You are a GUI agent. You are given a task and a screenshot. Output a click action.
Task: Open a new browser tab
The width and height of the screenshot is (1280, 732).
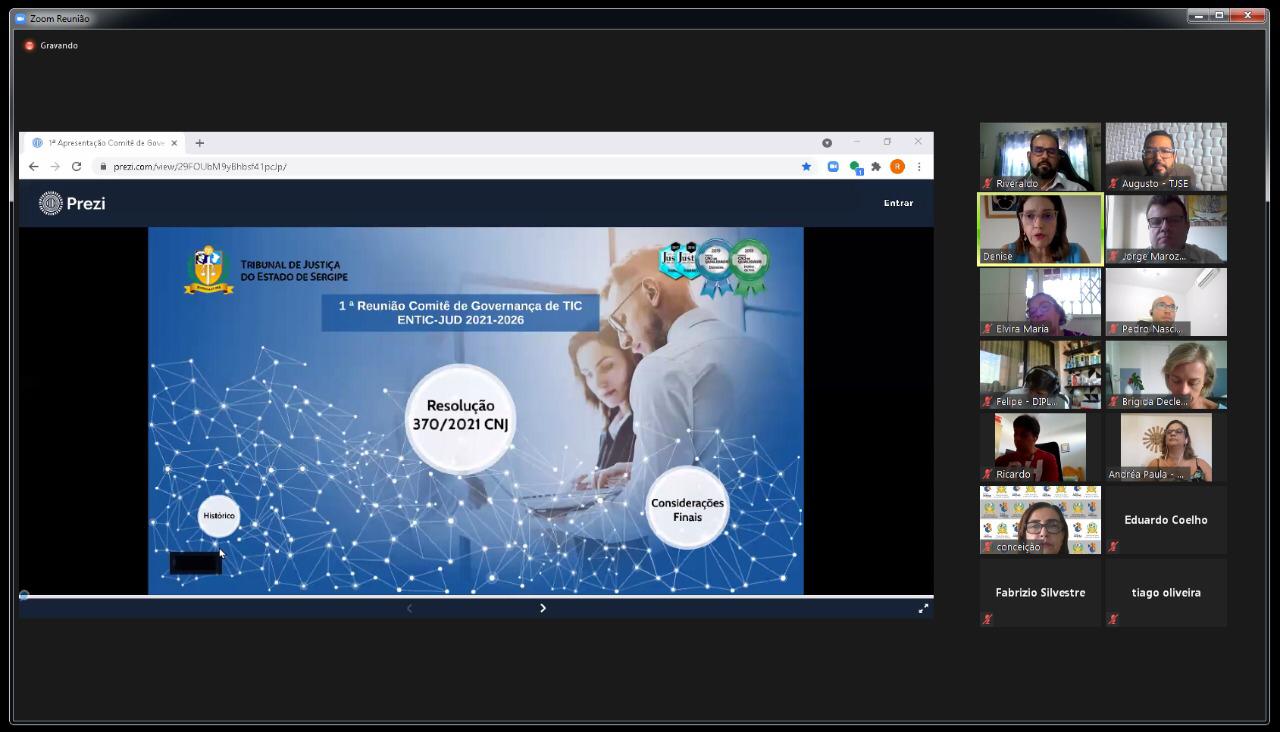coord(199,143)
